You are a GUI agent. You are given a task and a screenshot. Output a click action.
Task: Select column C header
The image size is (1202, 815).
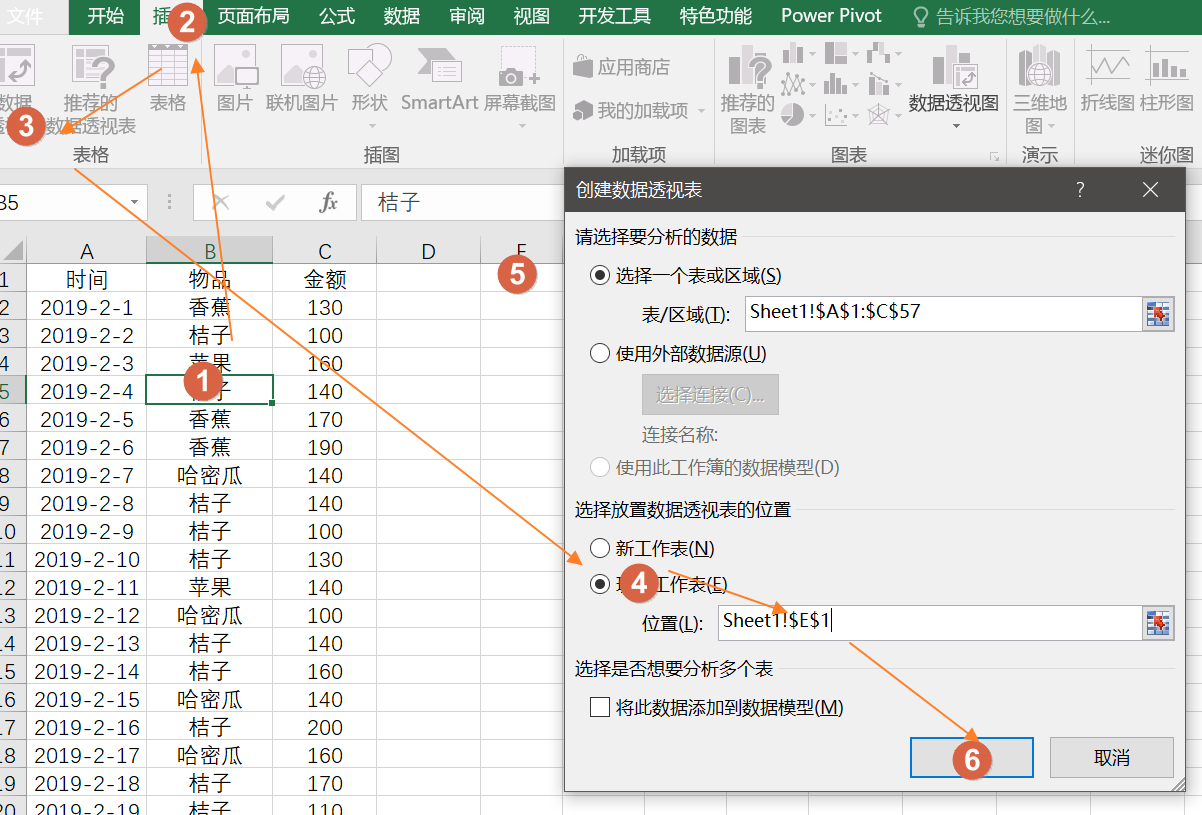pos(325,251)
